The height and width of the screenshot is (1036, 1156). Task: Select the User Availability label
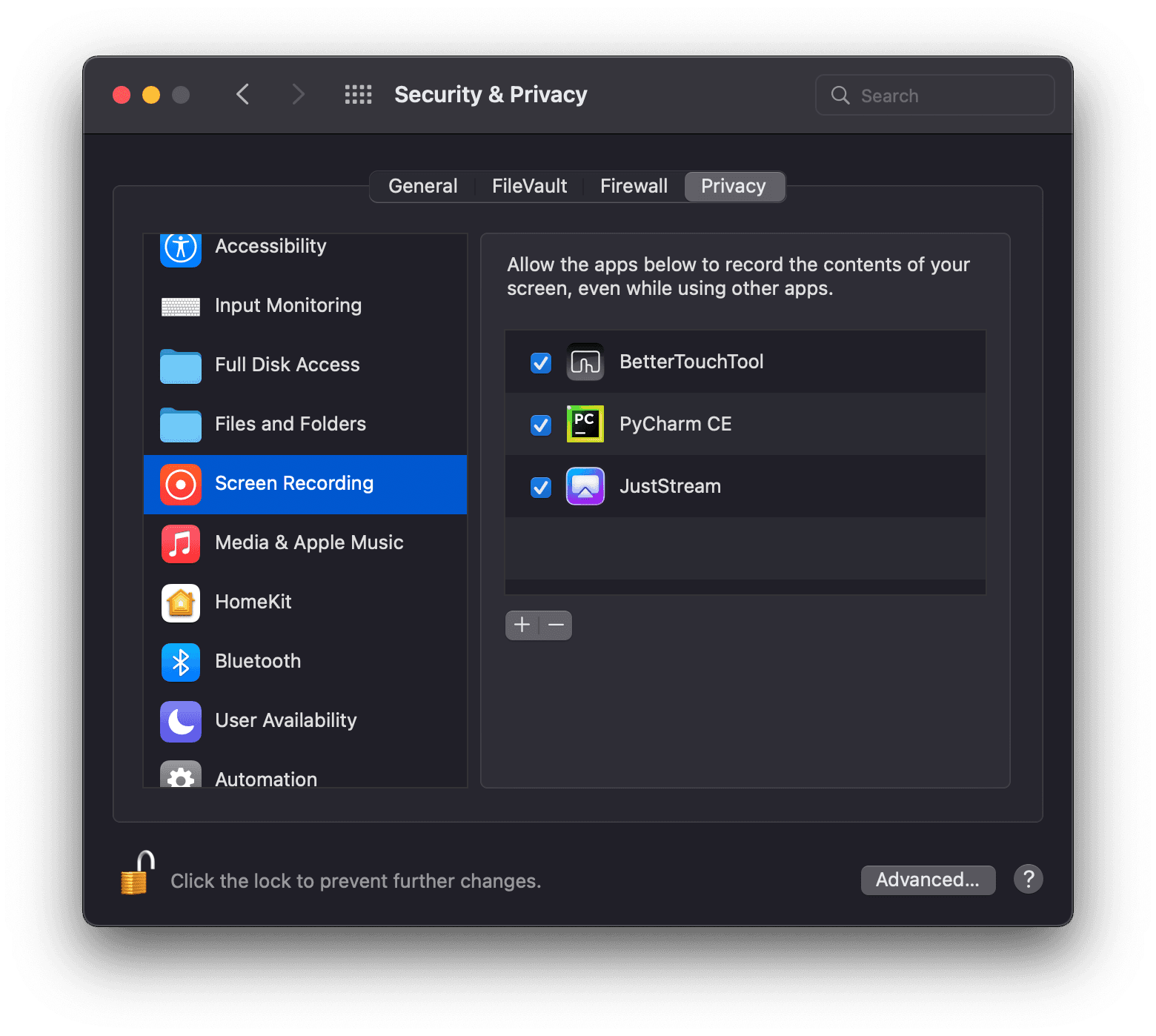286,720
